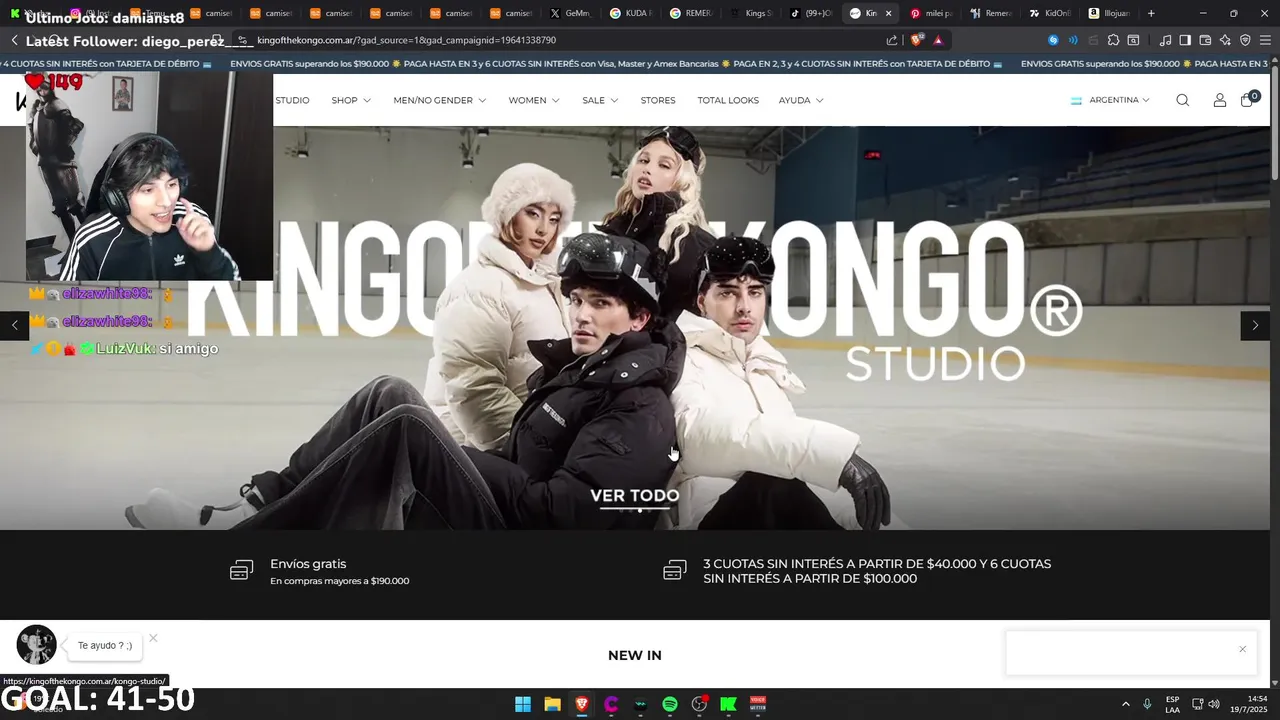Open File Explorer from taskbar
Image resolution: width=1280 pixels, height=720 pixels.
552,704
